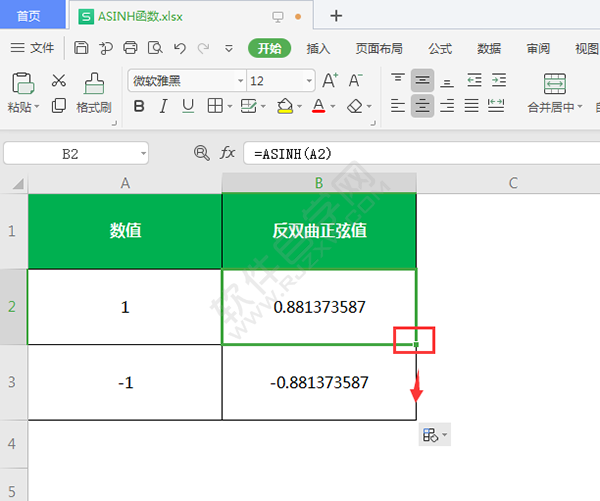Cut selection with the scissors icon
Screen dimensions: 600x501
59,80
